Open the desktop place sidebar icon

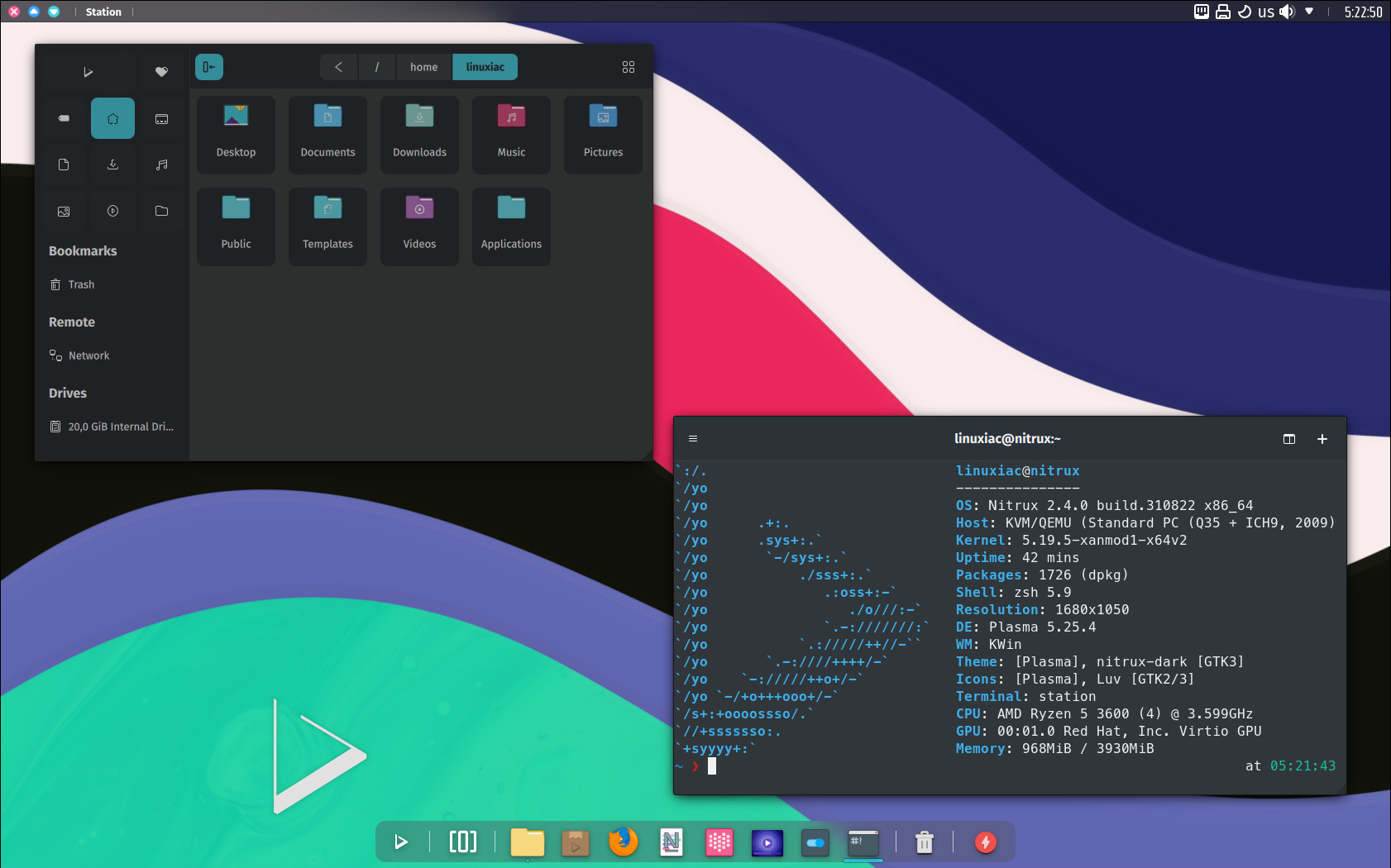pyautogui.click(x=161, y=118)
